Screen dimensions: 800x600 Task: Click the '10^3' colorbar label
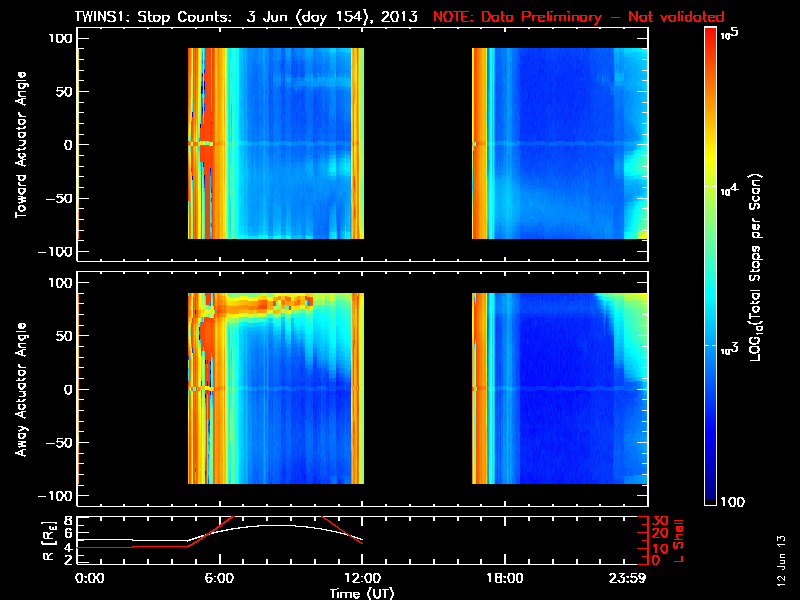[729, 349]
